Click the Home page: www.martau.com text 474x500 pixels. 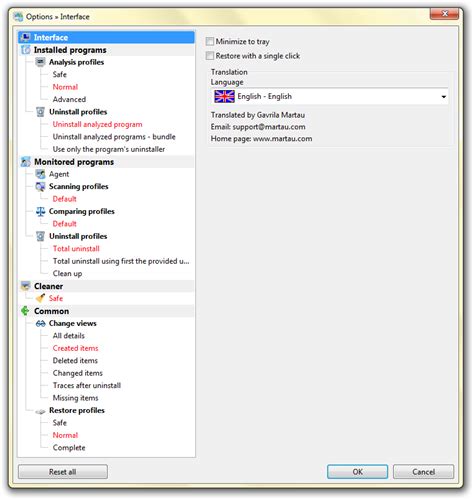[261, 139]
